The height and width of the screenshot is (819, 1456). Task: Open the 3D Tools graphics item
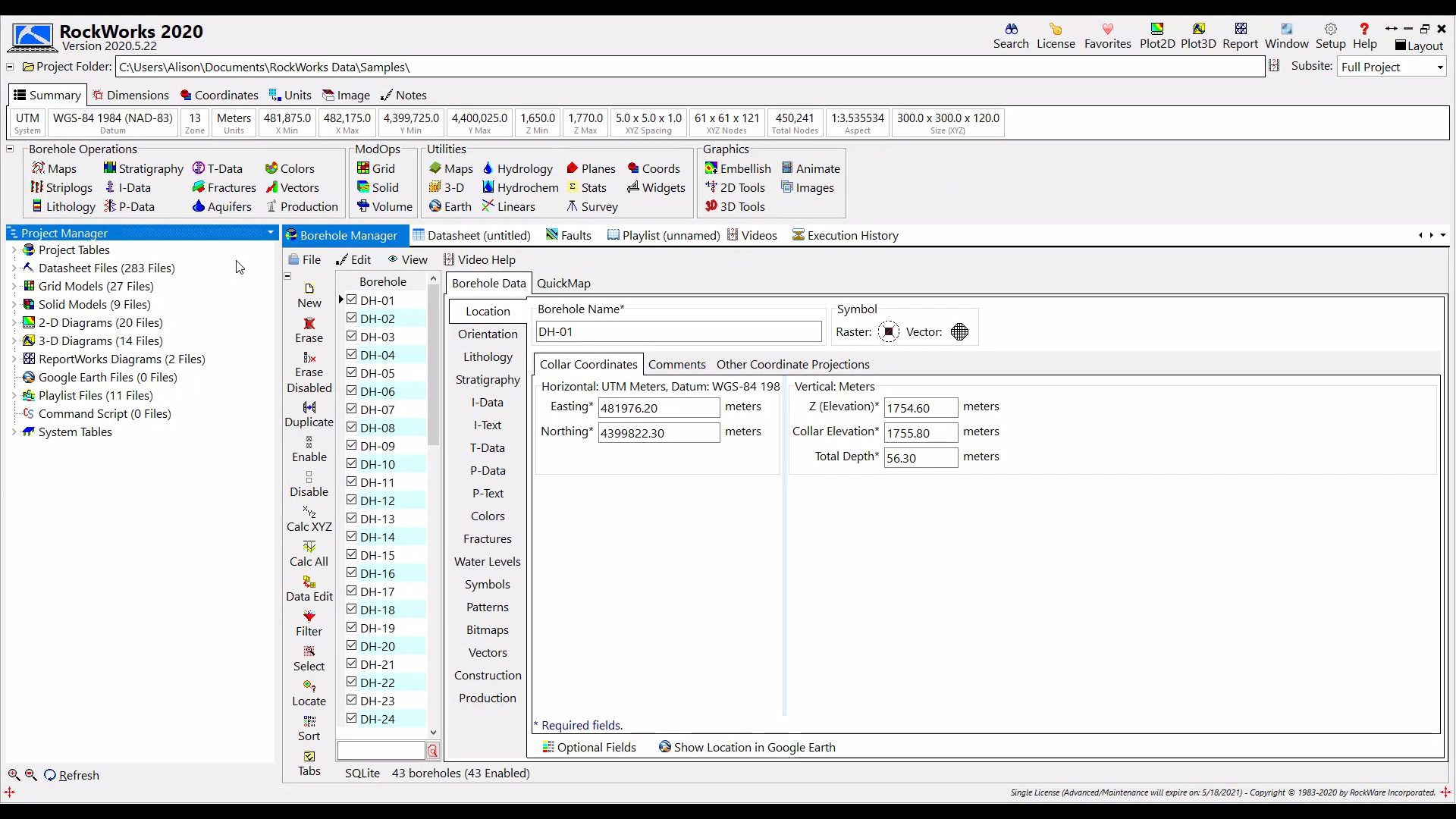[735, 206]
